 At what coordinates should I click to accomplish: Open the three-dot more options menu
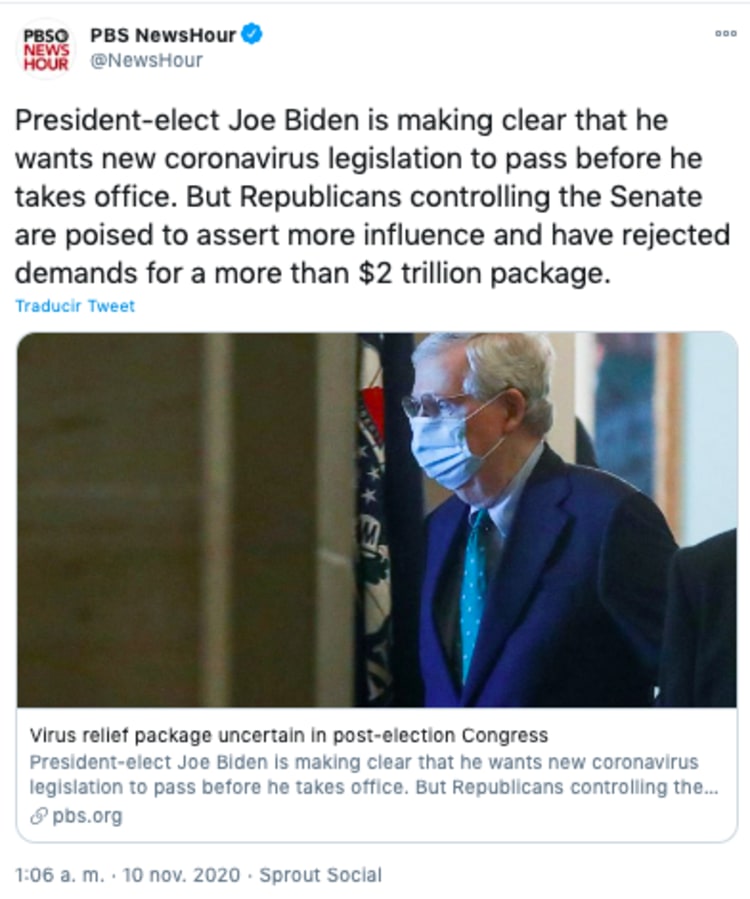coord(725,33)
